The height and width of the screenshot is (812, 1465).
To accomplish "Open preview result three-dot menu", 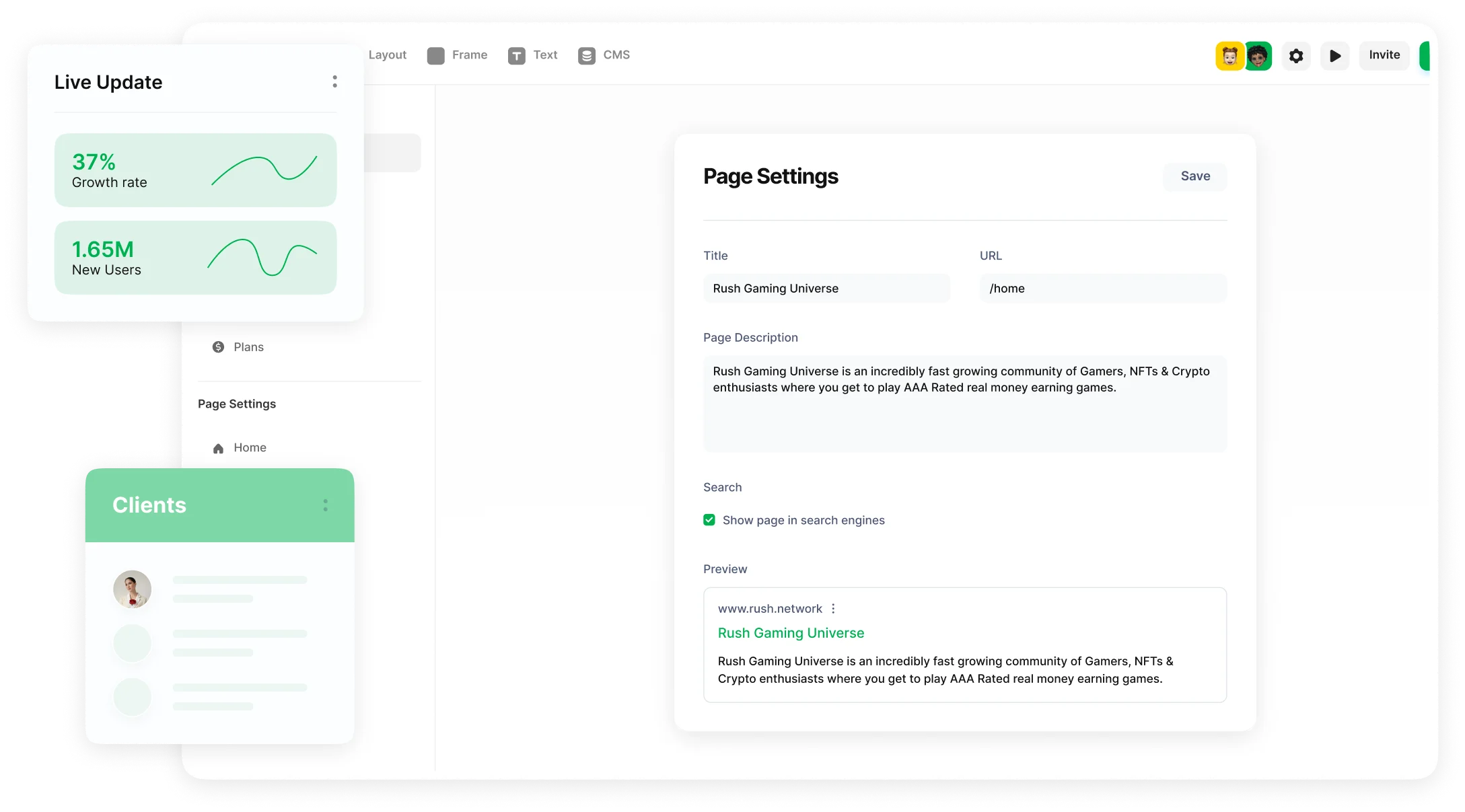I will click(833, 609).
